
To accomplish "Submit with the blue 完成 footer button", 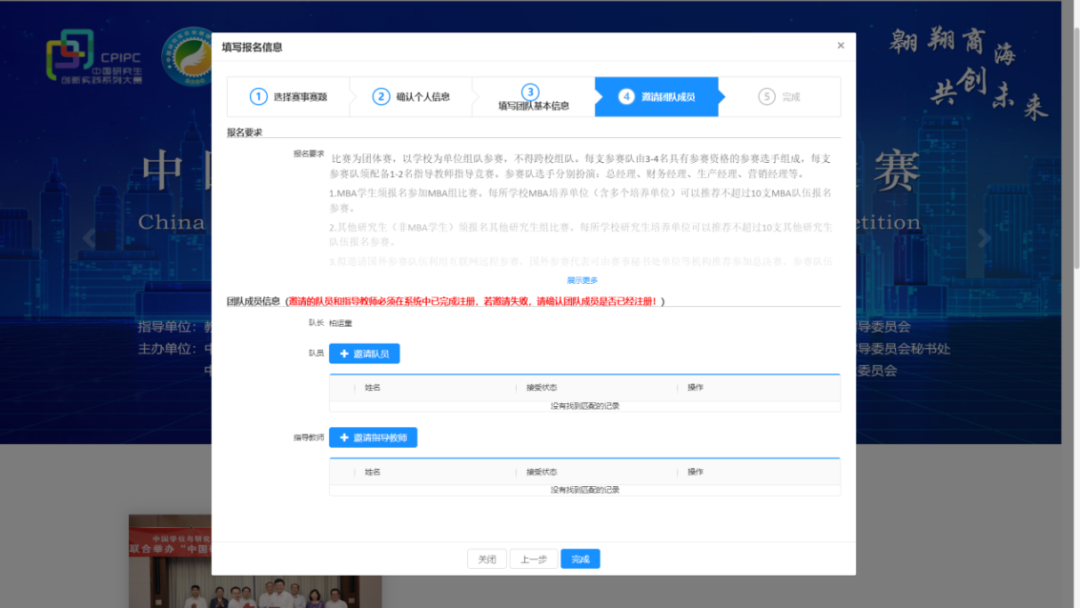I will click(580, 560).
